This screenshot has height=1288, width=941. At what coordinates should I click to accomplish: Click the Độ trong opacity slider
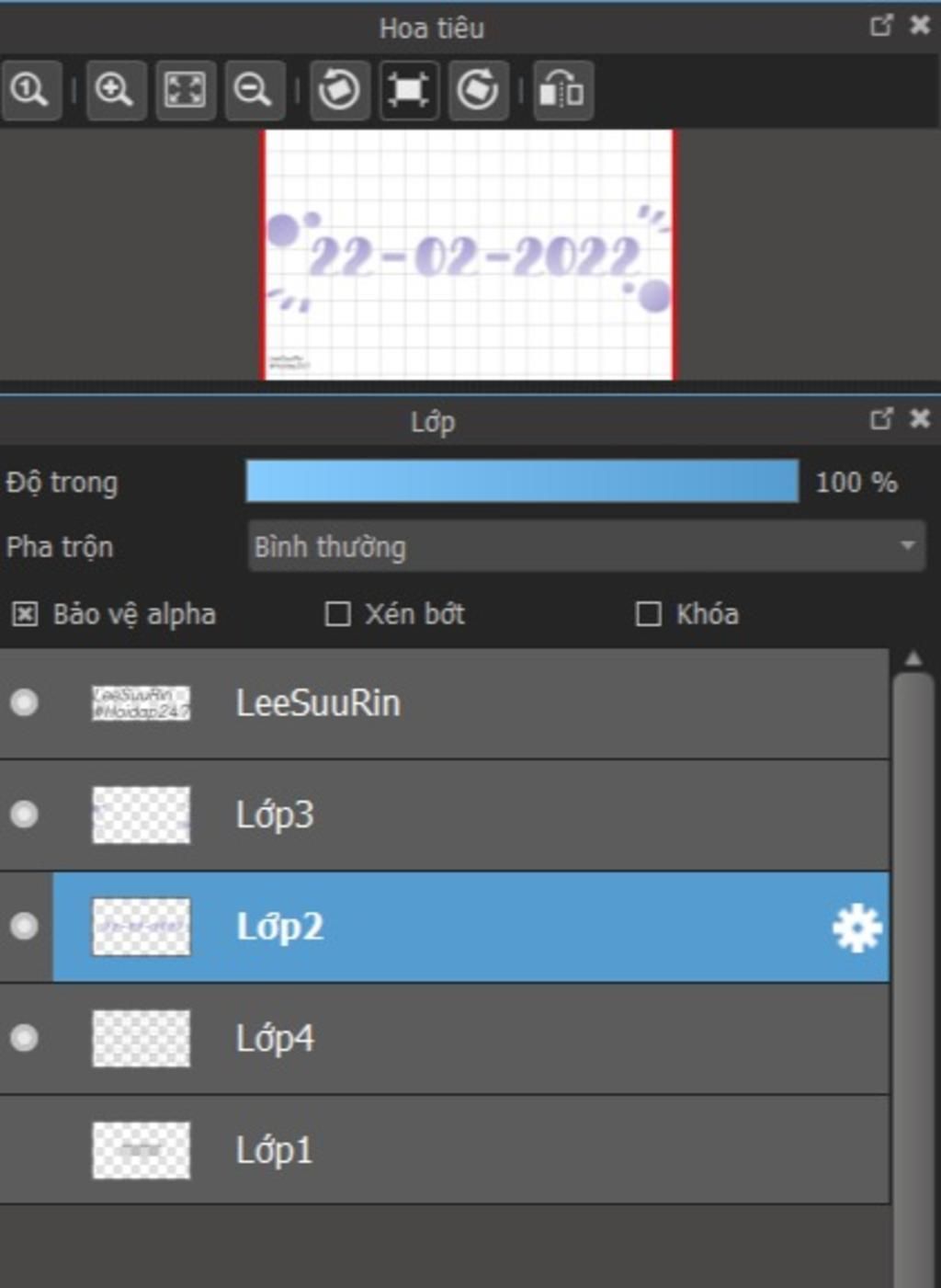pyautogui.click(x=522, y=482)
